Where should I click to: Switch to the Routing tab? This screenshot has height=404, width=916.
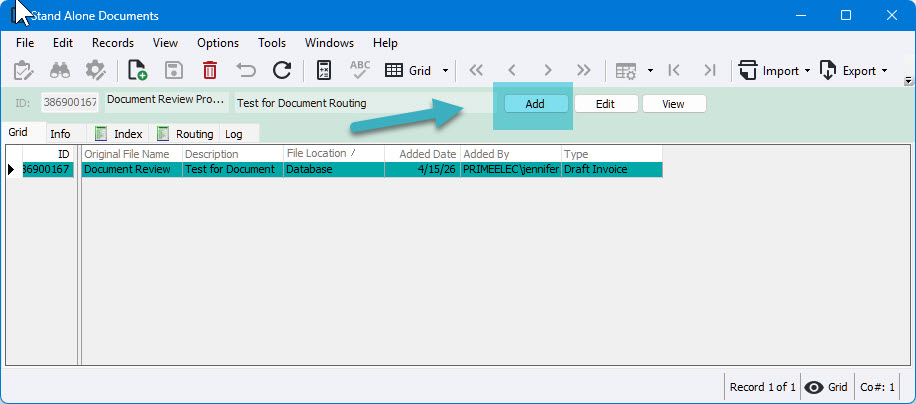[187, 134]
